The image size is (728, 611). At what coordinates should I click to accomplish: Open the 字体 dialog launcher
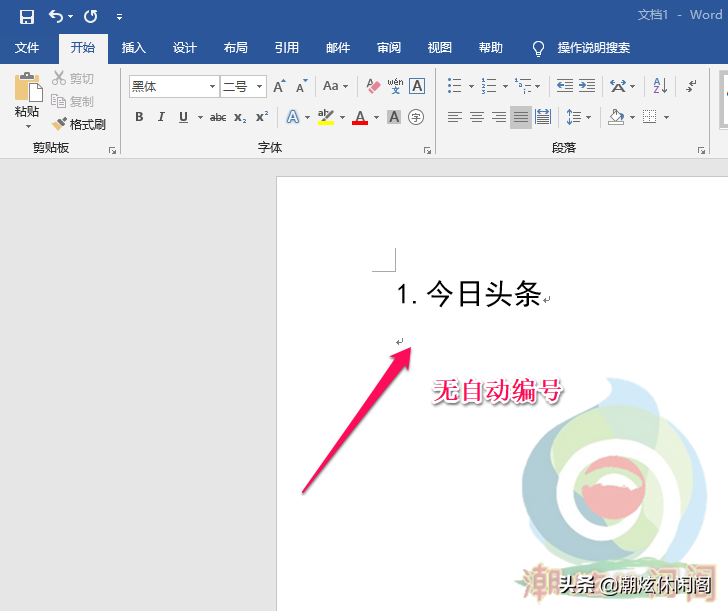tap(427, 150)
